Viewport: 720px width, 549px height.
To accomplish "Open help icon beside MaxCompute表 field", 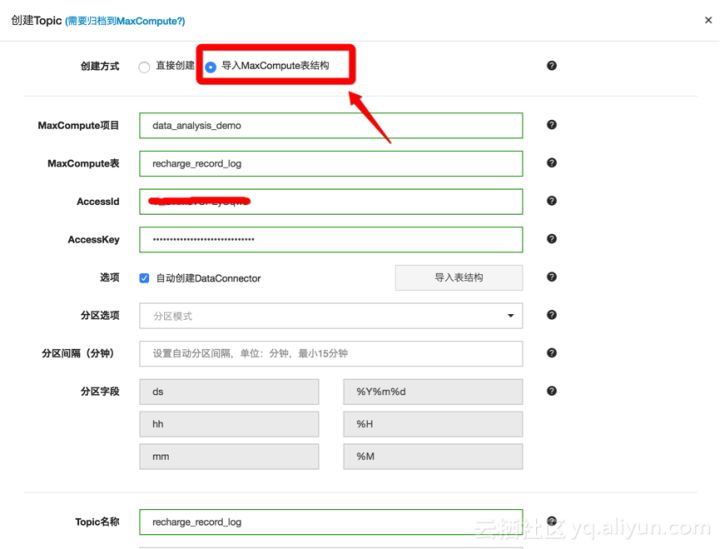I will (551, 163).
